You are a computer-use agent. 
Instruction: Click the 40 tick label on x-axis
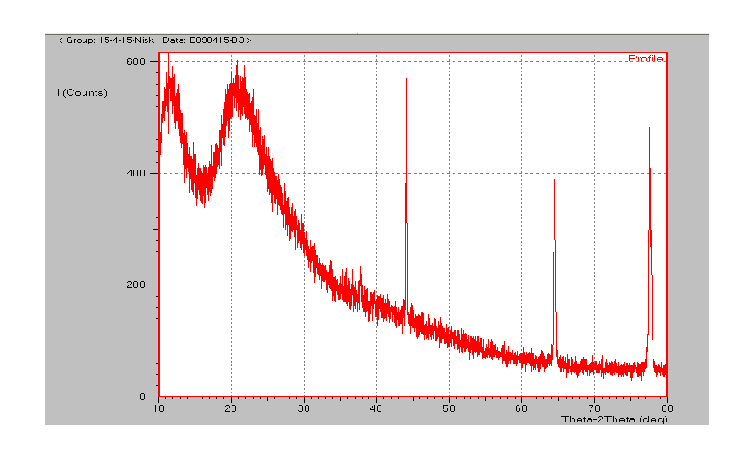(376, 409)
